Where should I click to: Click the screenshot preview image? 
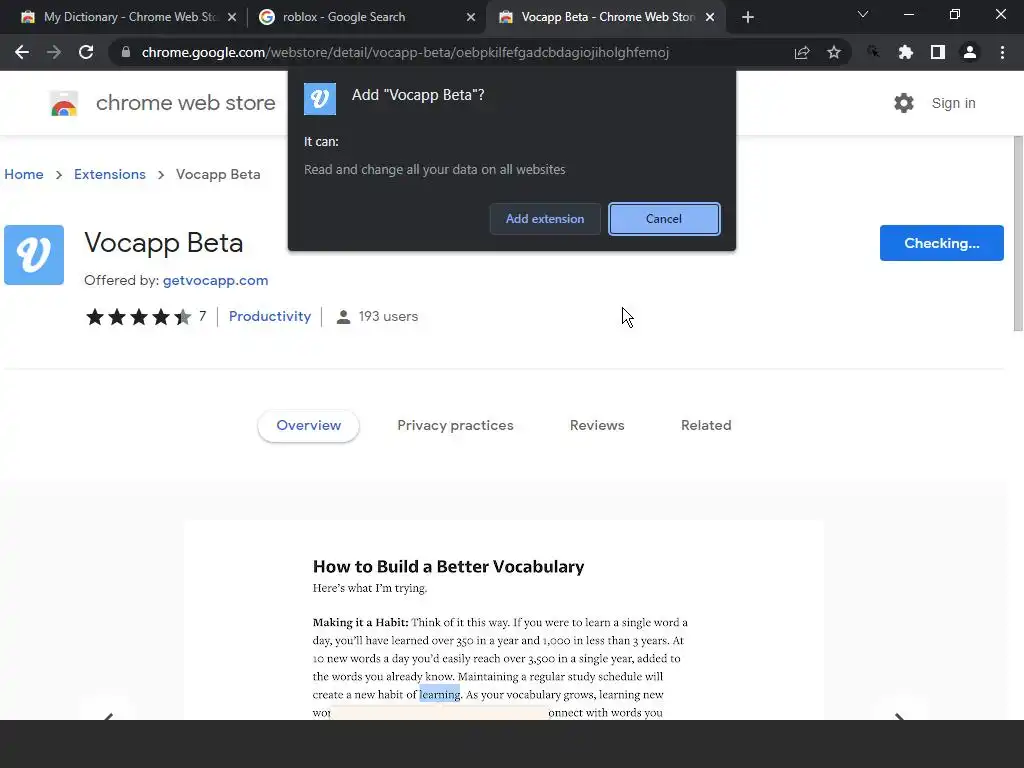tap(504, 620)
